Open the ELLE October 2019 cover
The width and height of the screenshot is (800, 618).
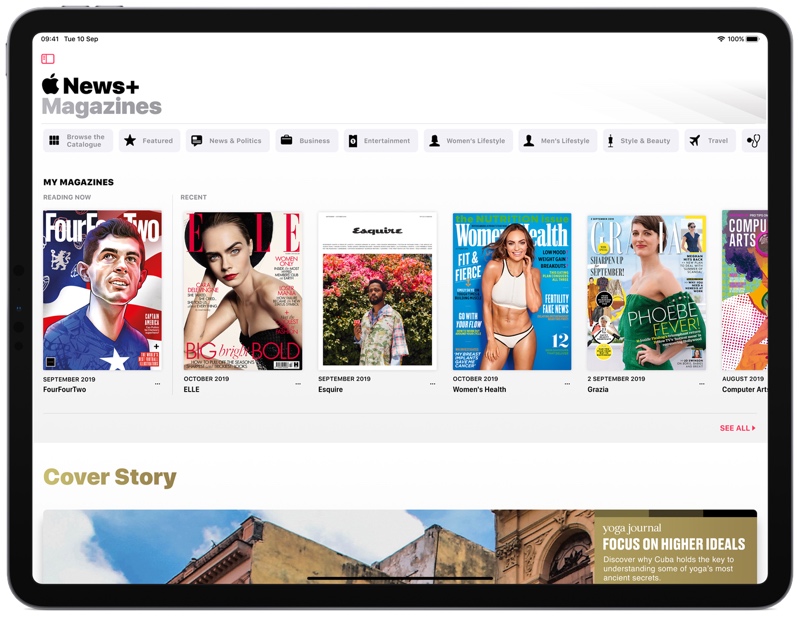[x=243, y=291]
